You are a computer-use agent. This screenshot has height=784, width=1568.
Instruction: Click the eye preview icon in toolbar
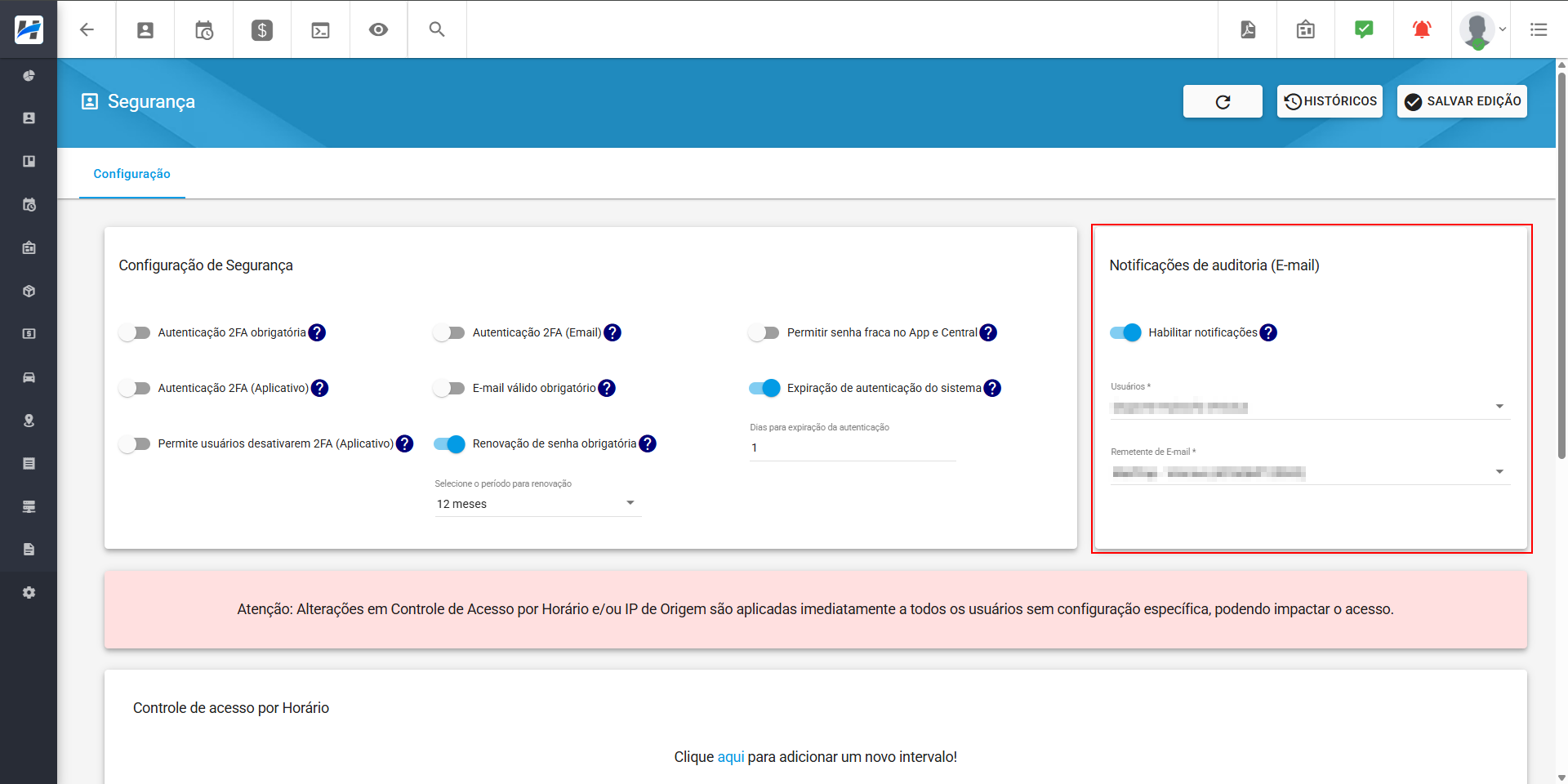pyautogui.click(x=378, y=29)
